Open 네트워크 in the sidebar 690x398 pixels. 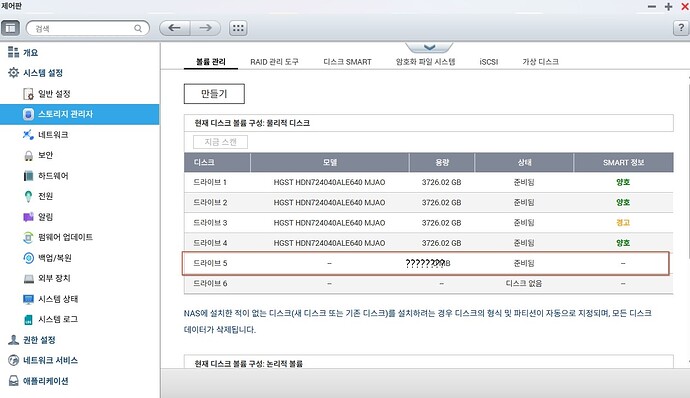click(x=53, y=135)
